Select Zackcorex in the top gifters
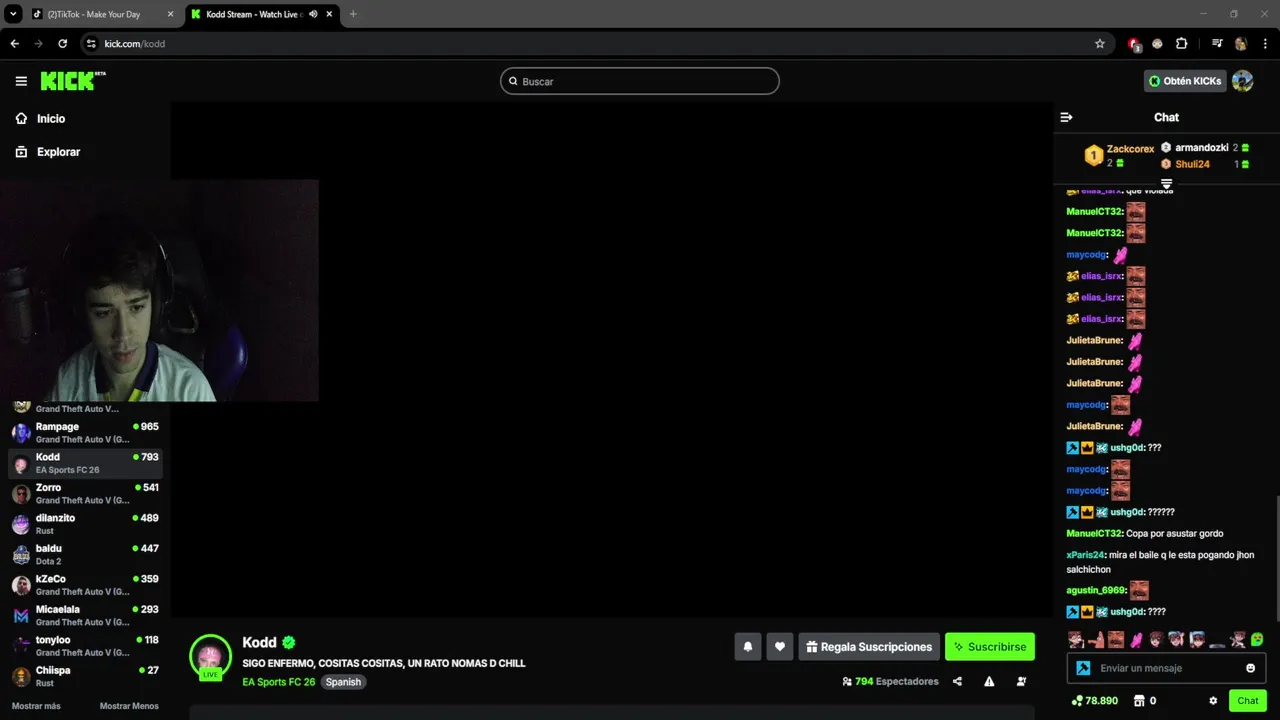Image resolution: width=1280 pixels, height=720 pixels. click(1130, 149)
